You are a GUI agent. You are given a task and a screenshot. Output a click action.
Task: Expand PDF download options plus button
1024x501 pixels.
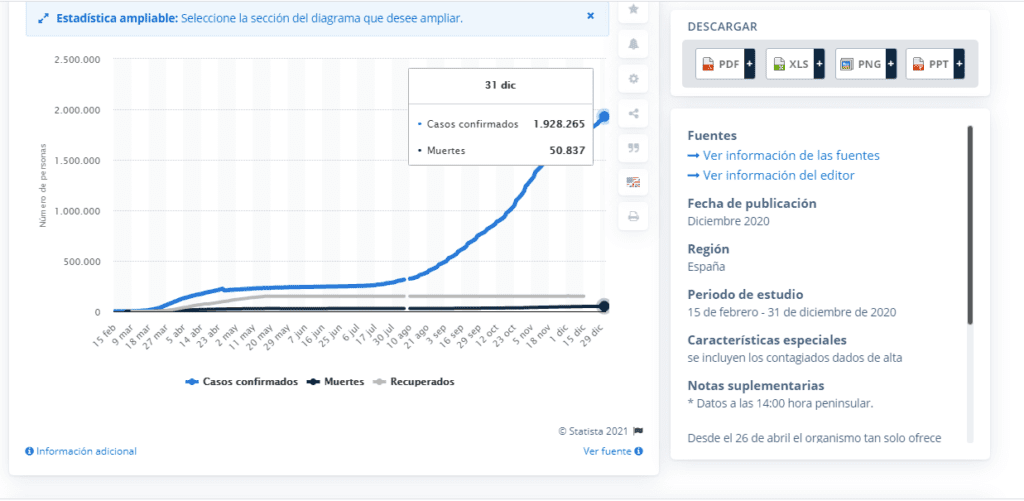750,64
